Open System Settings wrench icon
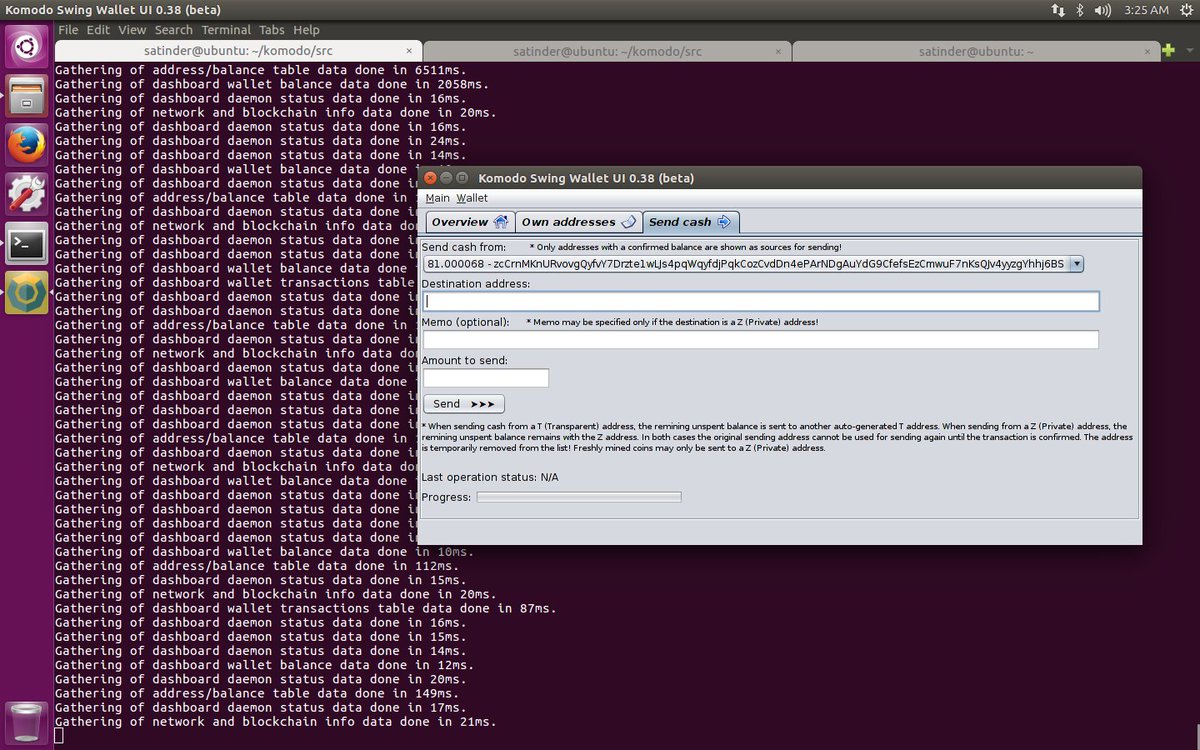 27,193
